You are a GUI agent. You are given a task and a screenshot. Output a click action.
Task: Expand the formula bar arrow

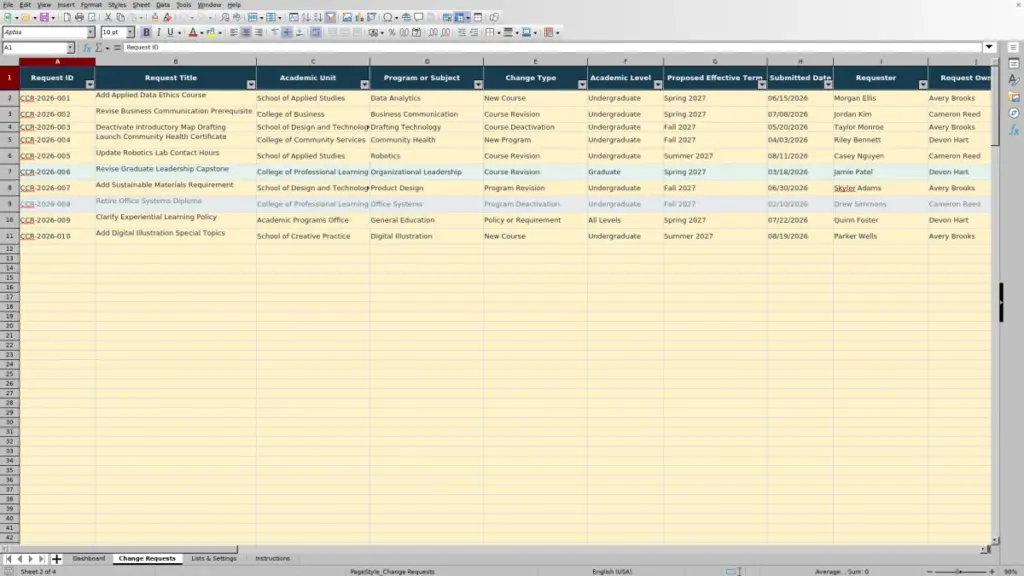point(989,47)
